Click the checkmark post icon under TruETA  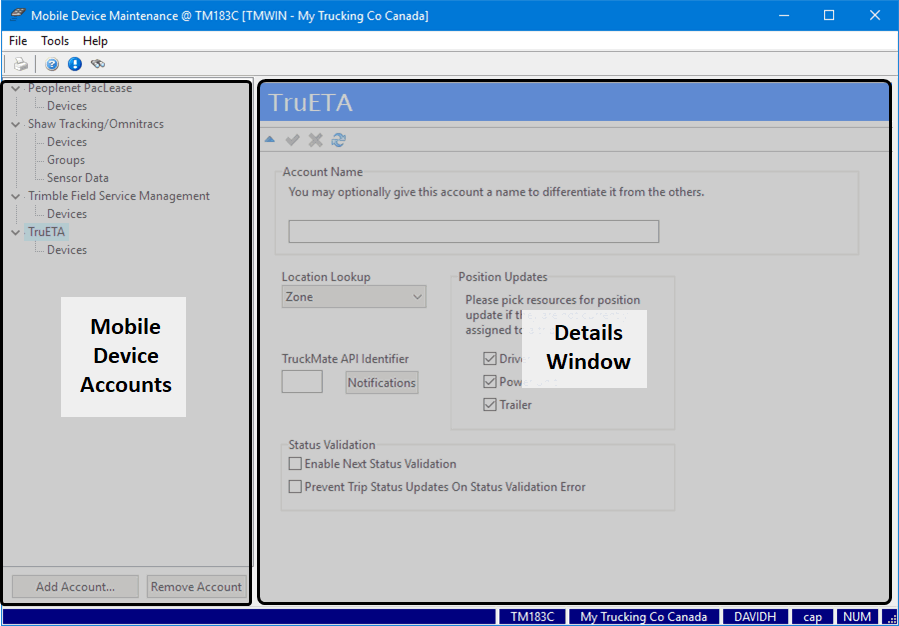pyautogui.click(x=293, y=140)
